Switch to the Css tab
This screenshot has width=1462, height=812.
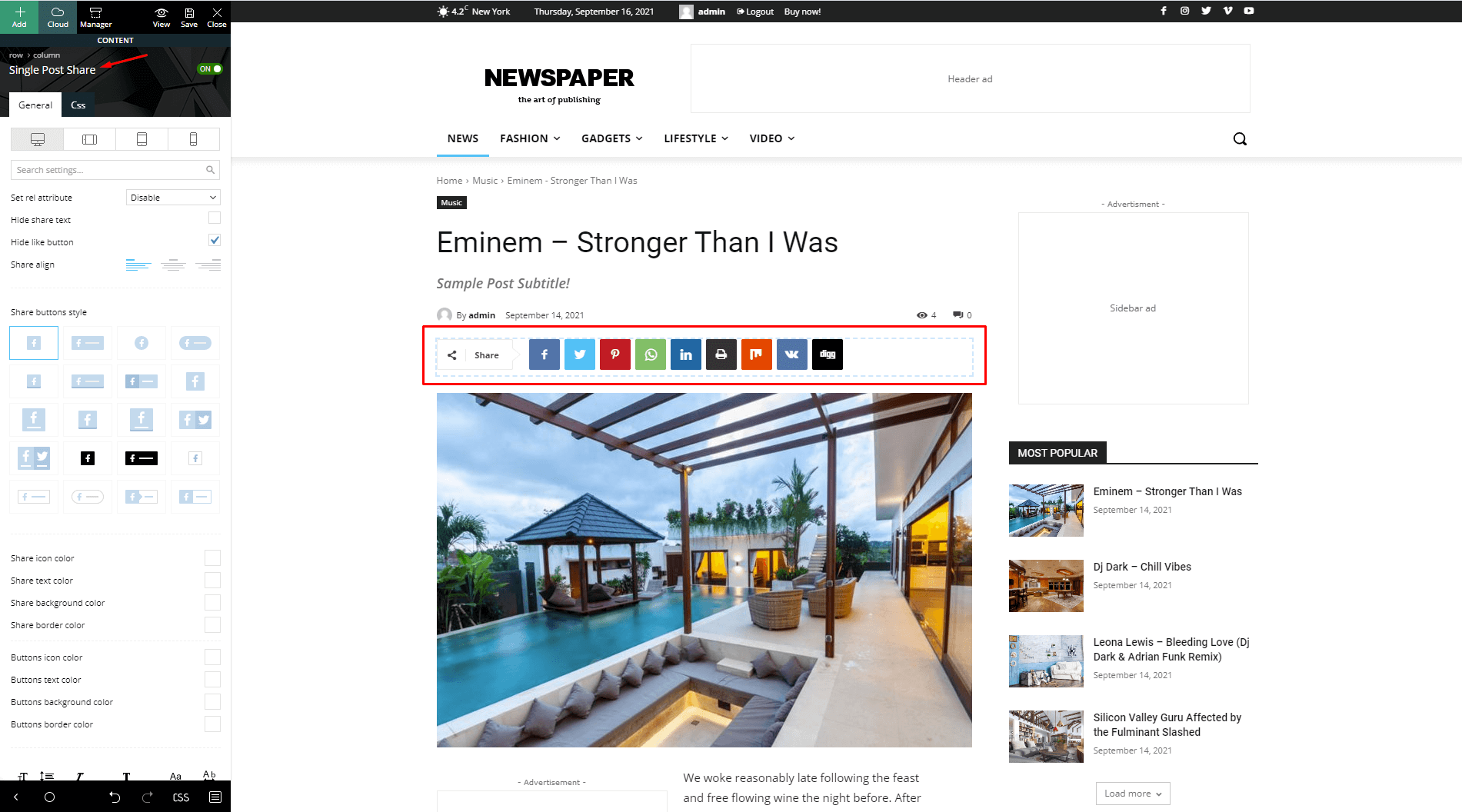[78, 105]
